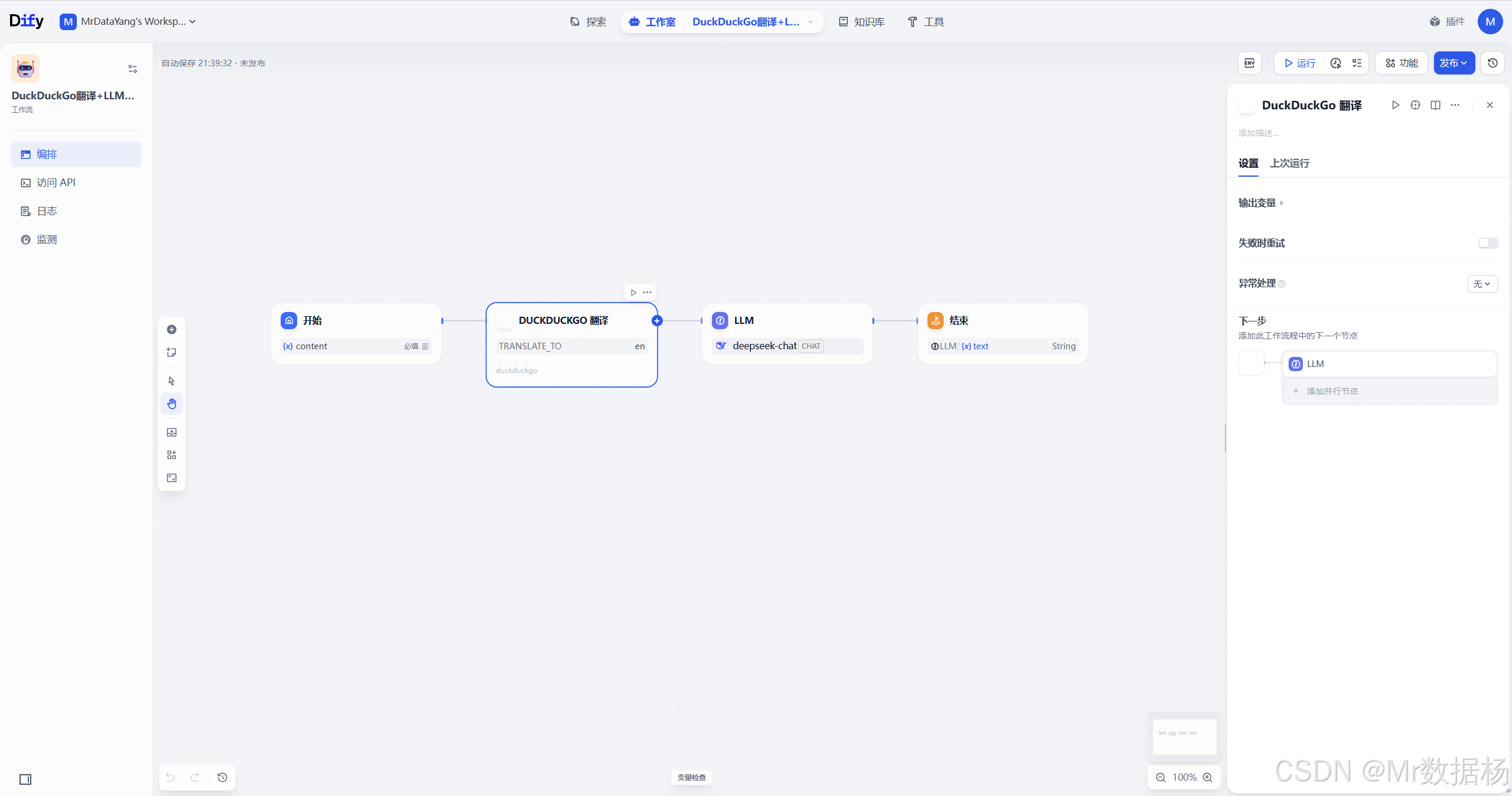Click zoom out magnifier icon
Image resolution: width=1512 pixels, height=796 pixels.
pos(1160,778)
